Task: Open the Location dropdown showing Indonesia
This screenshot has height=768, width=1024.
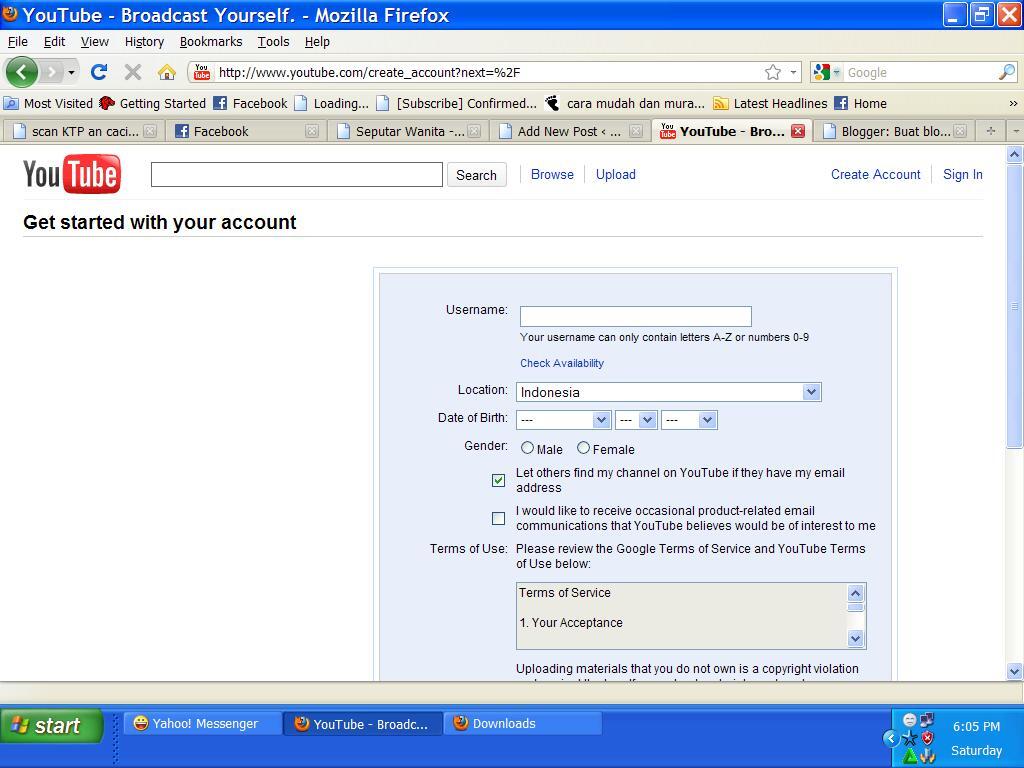Action: click(669, 392)
